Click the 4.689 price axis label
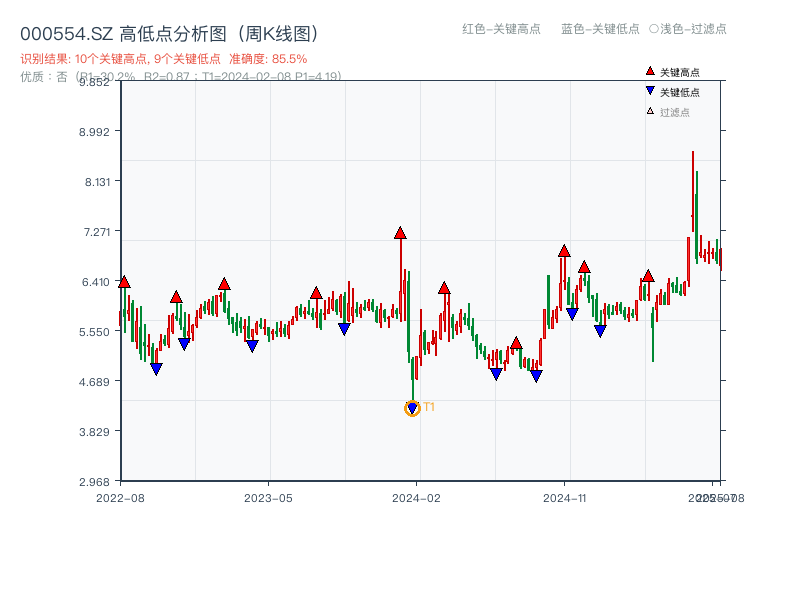800x600 pixels. click(x=94, y=382)
